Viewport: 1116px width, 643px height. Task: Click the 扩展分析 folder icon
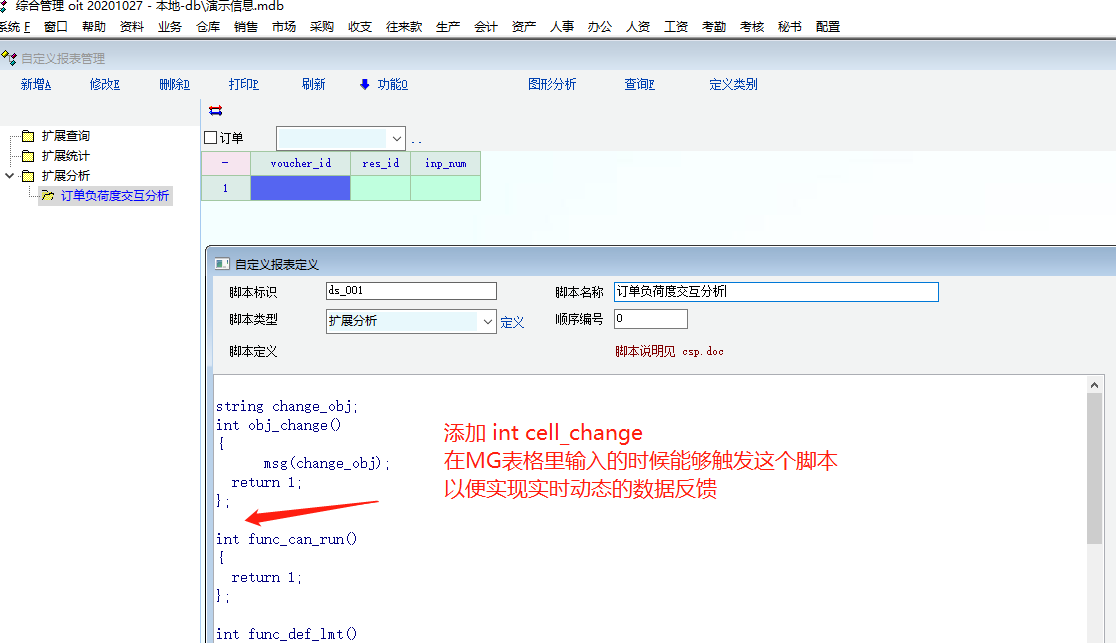point(28,176)
